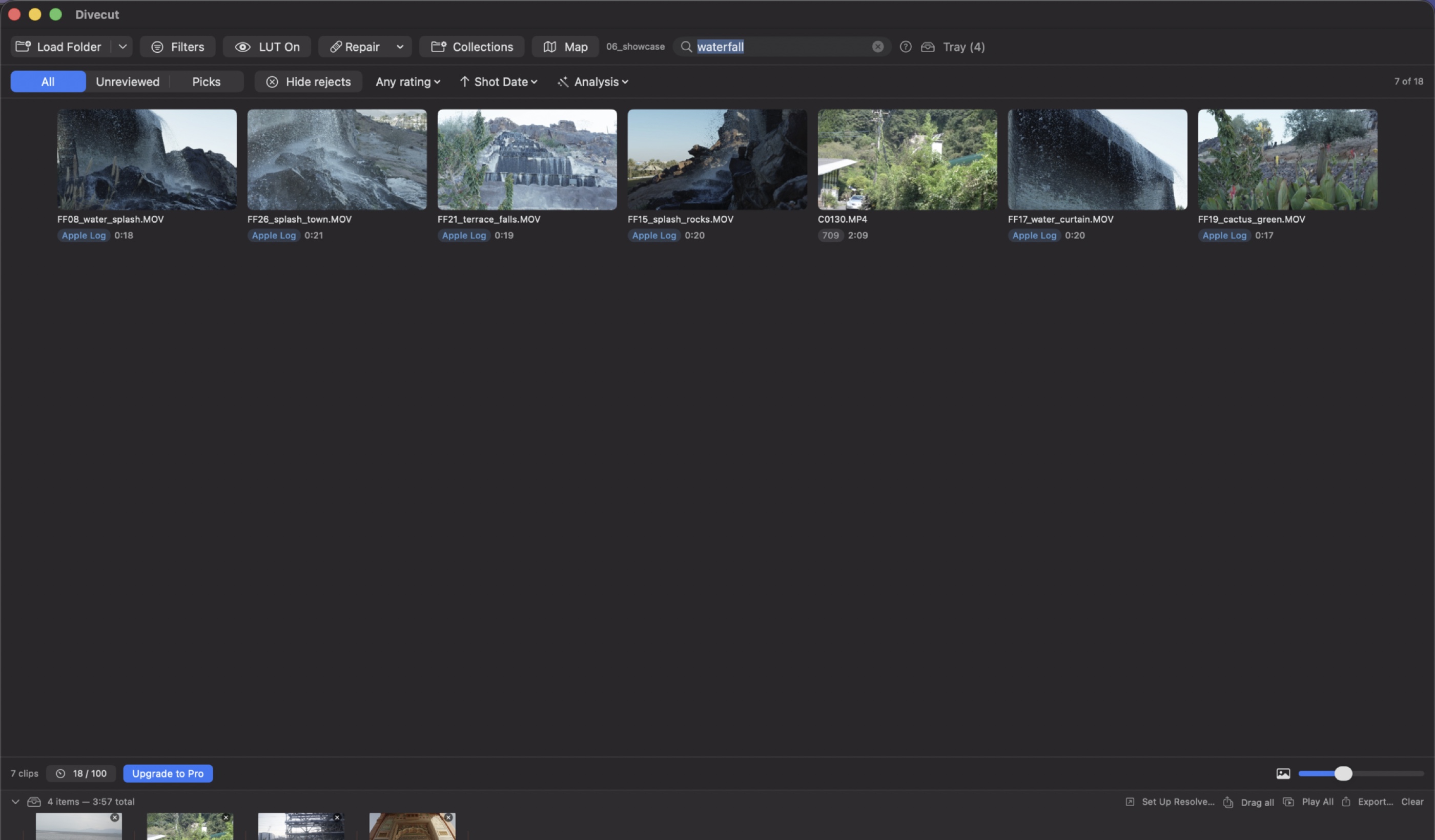Click Export... in the tray bar
This screenshot has height=840, width=1435.
[x=1367, y=801]
